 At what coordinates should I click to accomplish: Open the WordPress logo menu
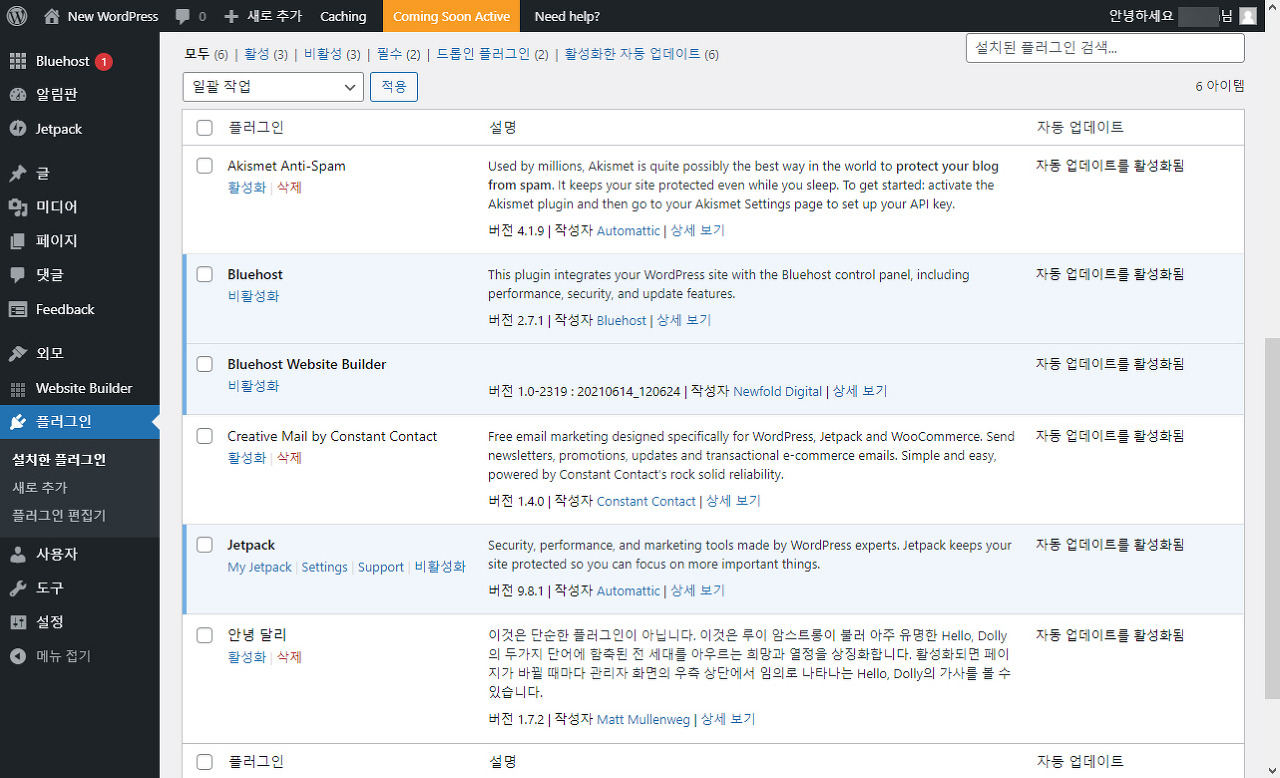(17, 16)
